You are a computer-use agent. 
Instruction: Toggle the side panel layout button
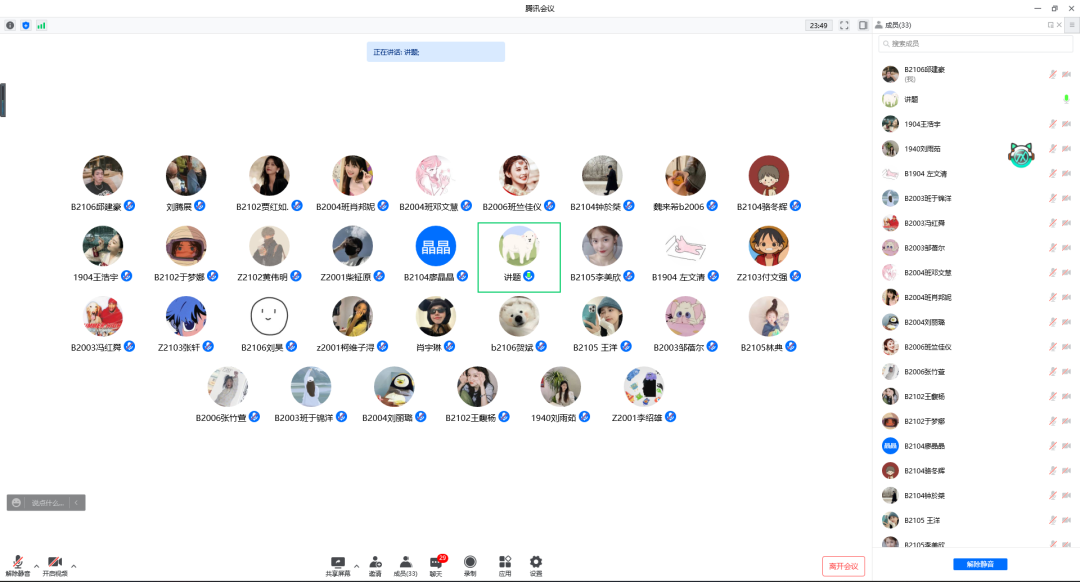point(863,25)
